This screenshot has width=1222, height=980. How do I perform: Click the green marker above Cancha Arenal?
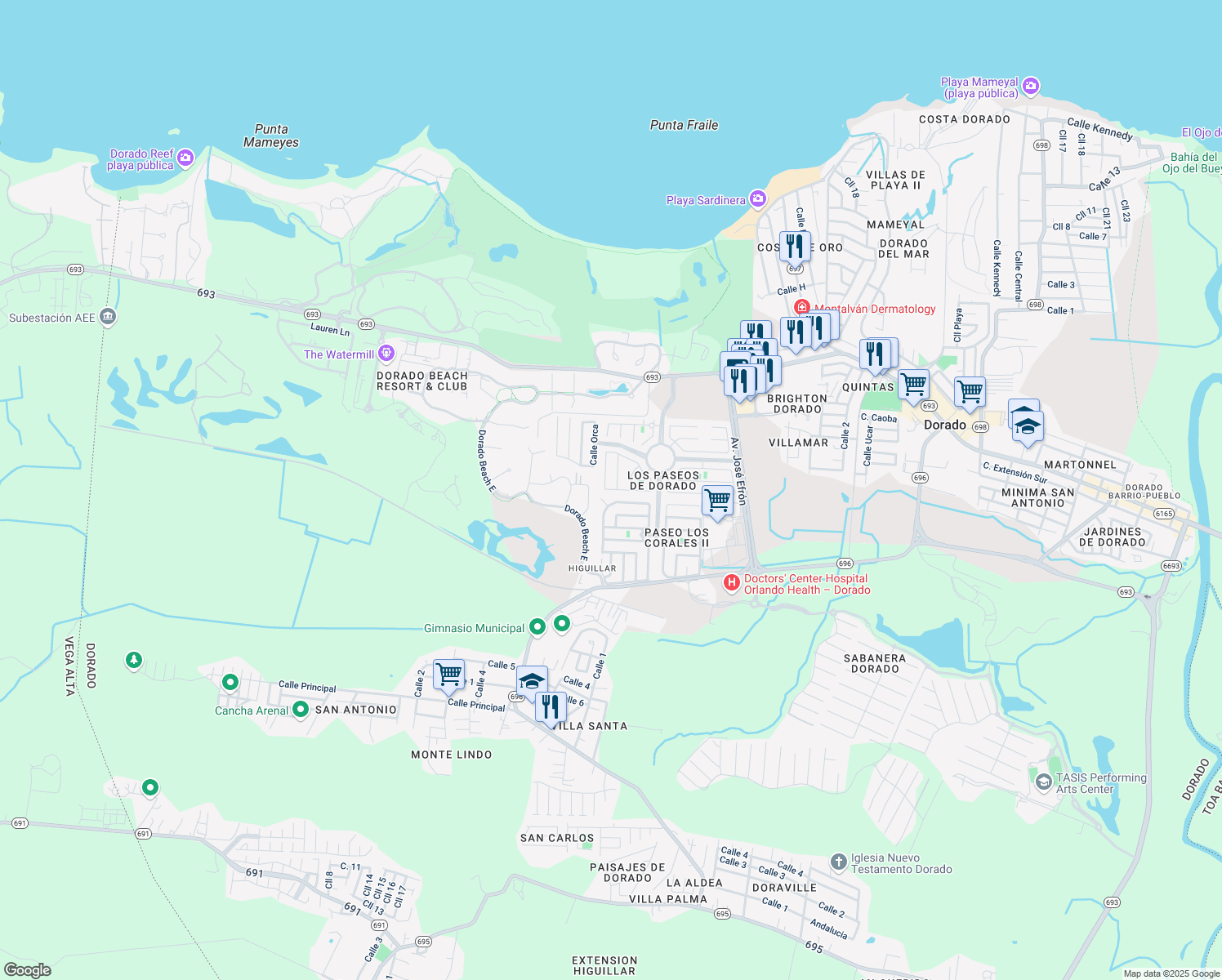point(230,681)
